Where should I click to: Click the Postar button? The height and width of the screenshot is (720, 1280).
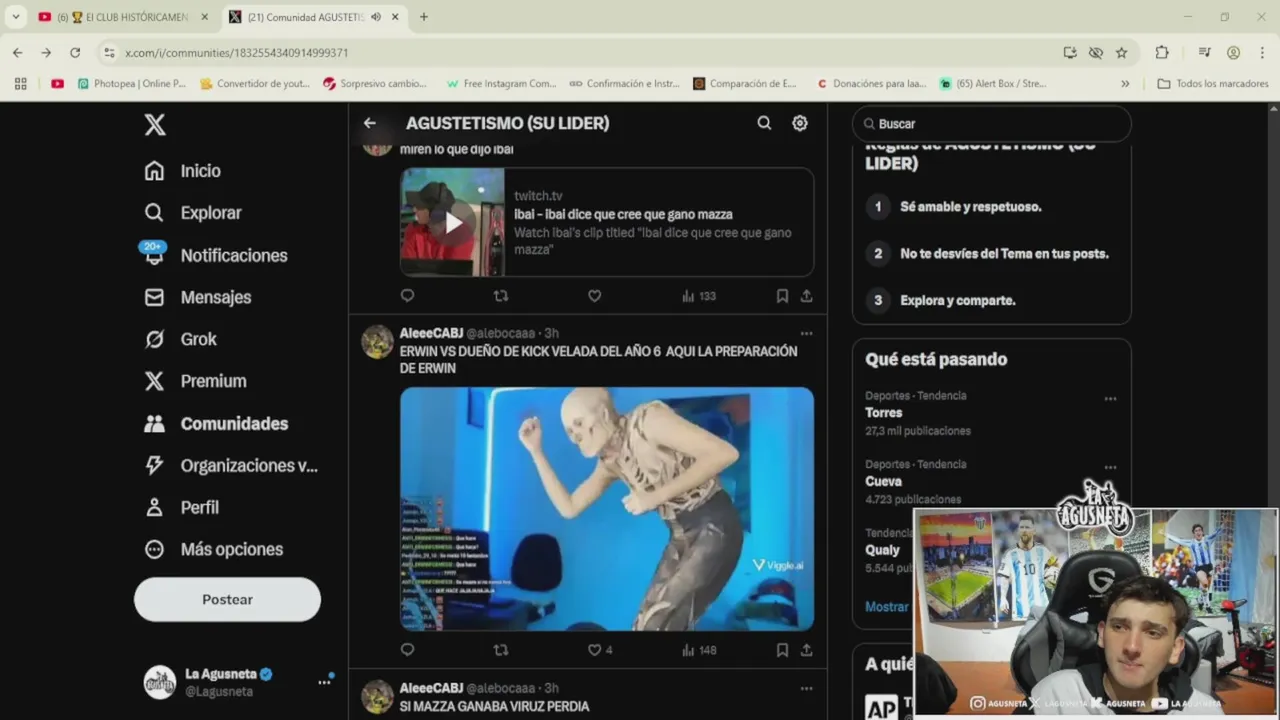point(227,599)
